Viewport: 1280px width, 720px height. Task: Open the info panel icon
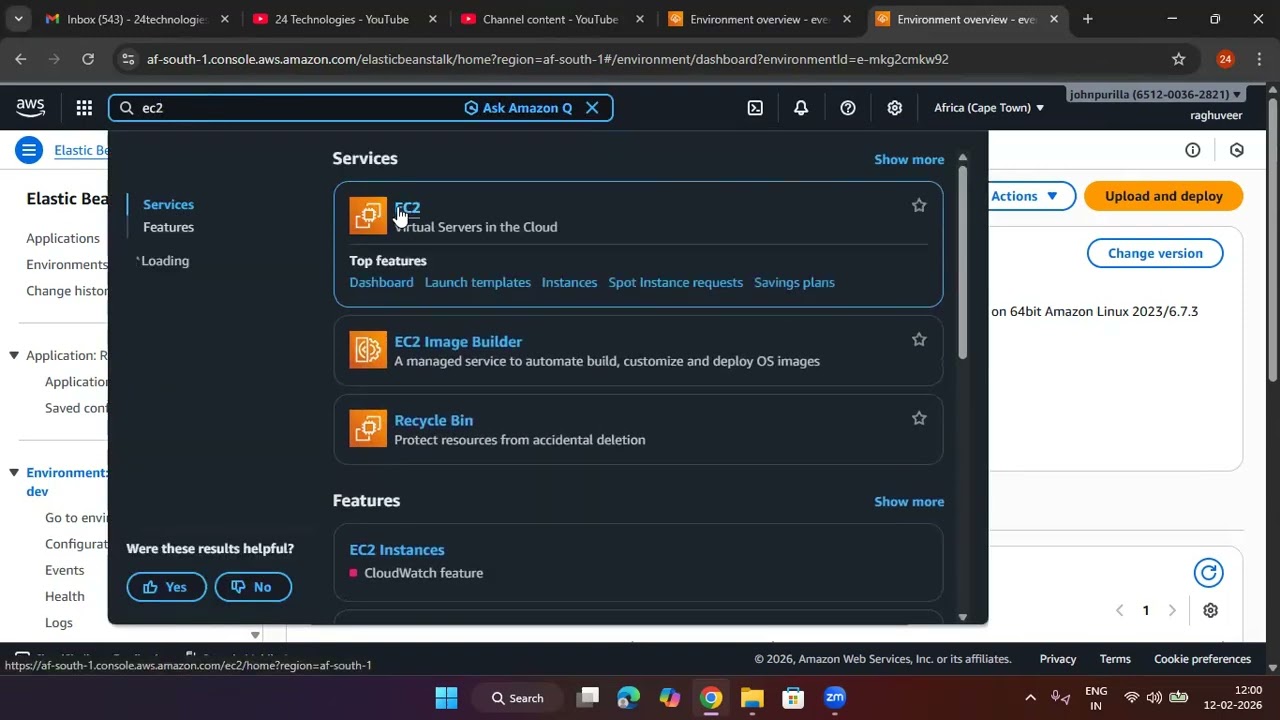tap(1193, 150)
